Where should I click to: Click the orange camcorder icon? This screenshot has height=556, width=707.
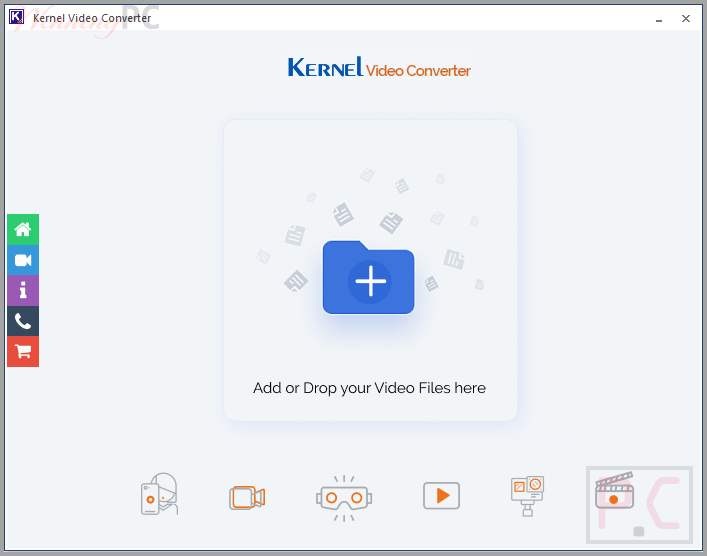(247, 498)
